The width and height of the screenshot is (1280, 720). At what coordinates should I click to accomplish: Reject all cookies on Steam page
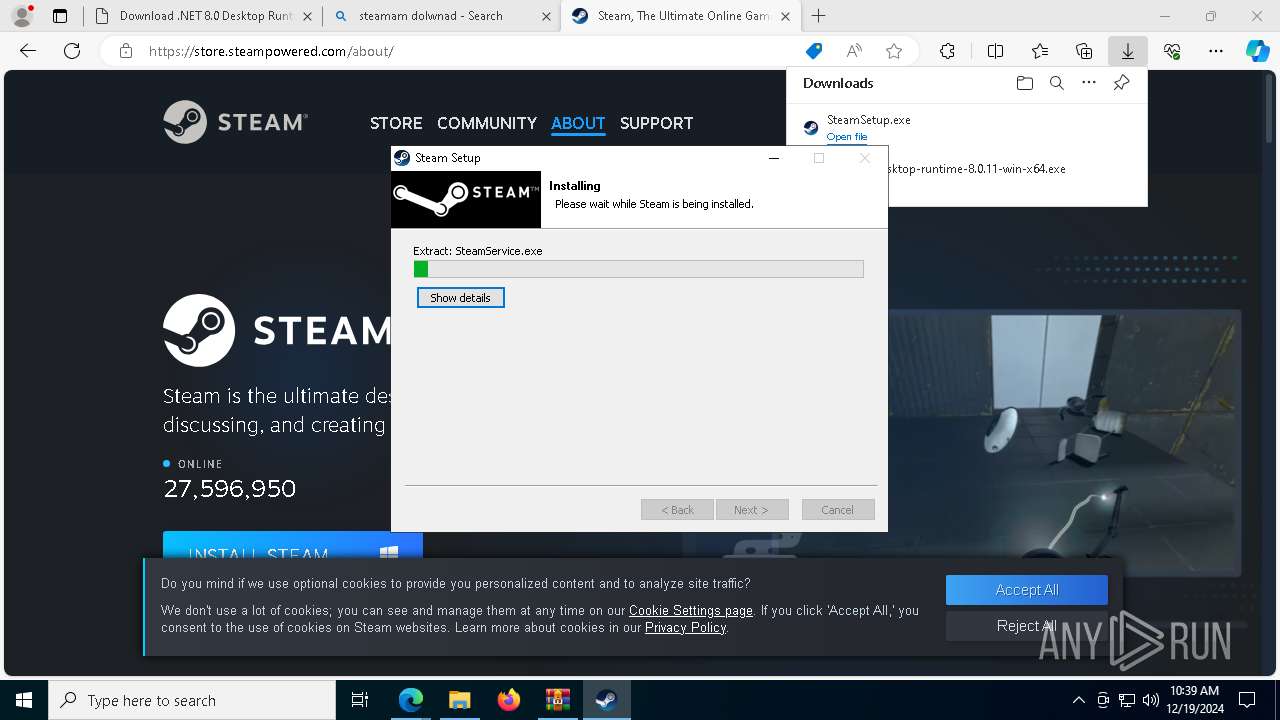1027,626
